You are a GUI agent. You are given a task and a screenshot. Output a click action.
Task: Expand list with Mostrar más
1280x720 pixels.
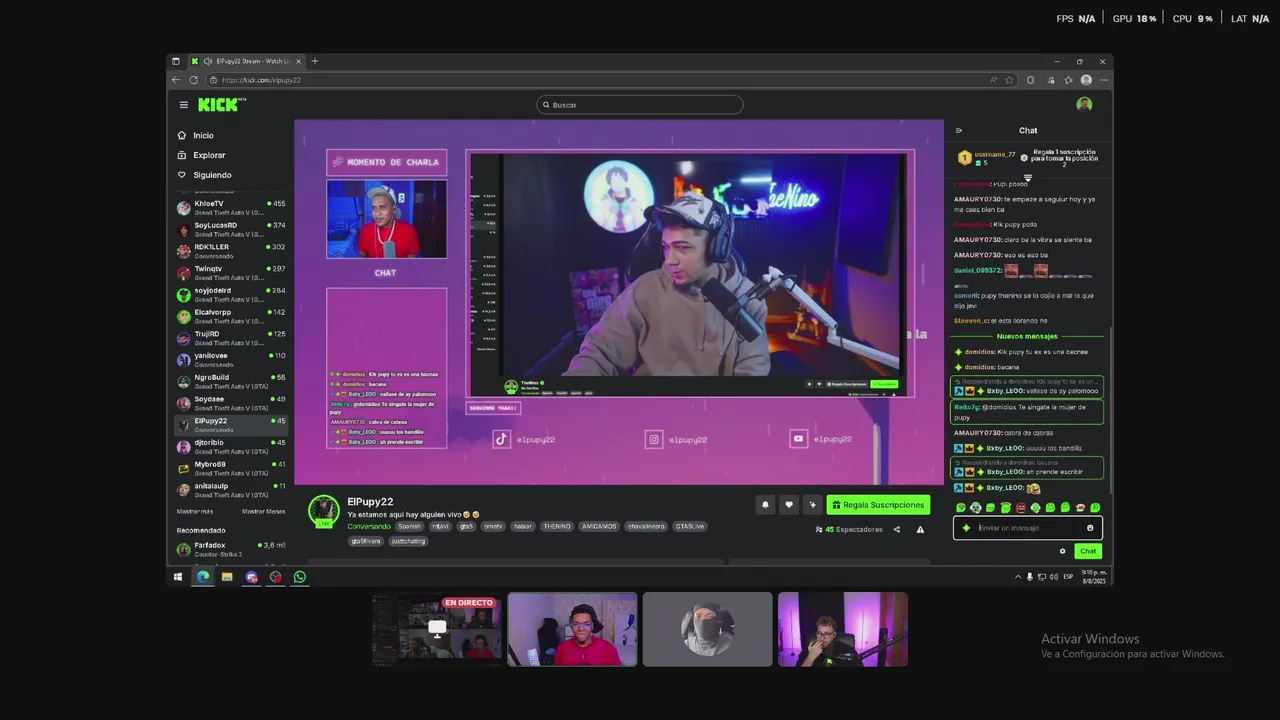click(x=195, y=511)
